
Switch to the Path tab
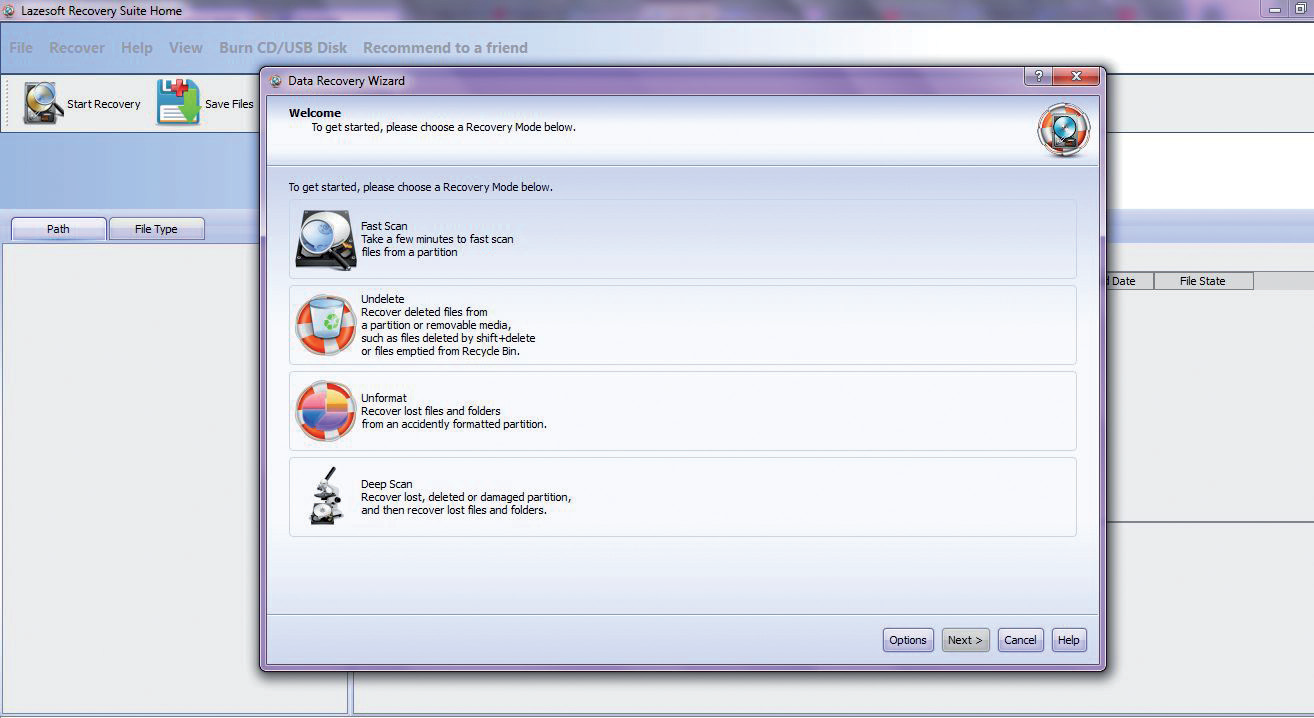point(58,229)
